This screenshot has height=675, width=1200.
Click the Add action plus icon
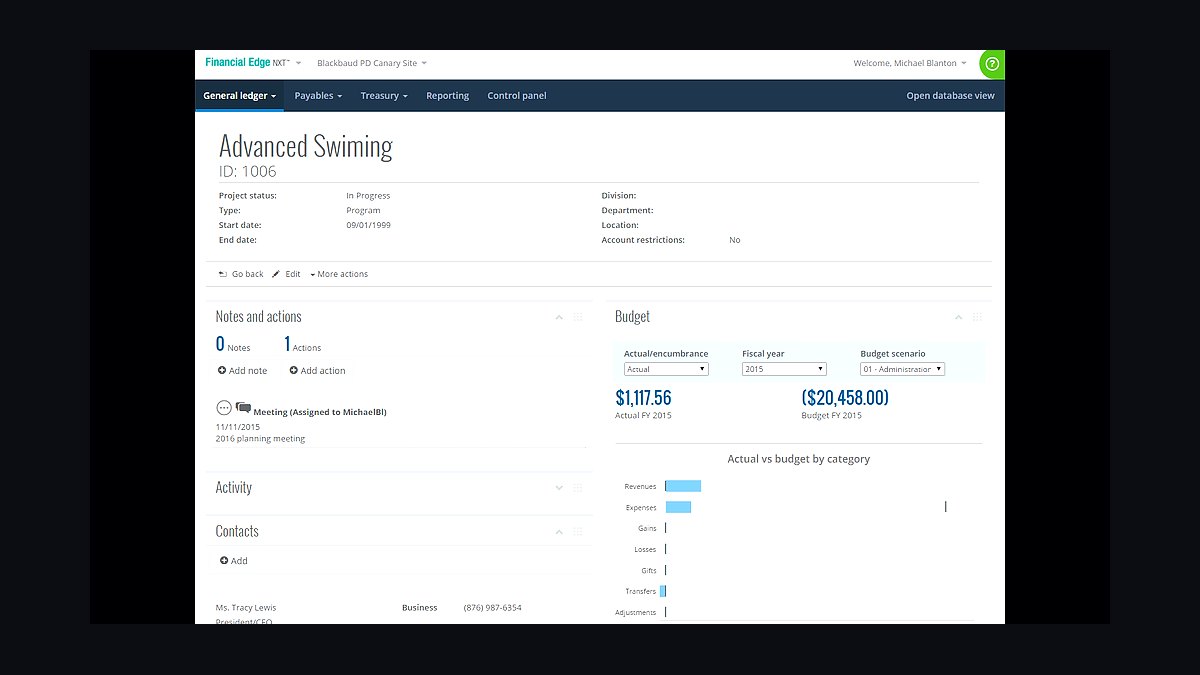pos(294,371)
